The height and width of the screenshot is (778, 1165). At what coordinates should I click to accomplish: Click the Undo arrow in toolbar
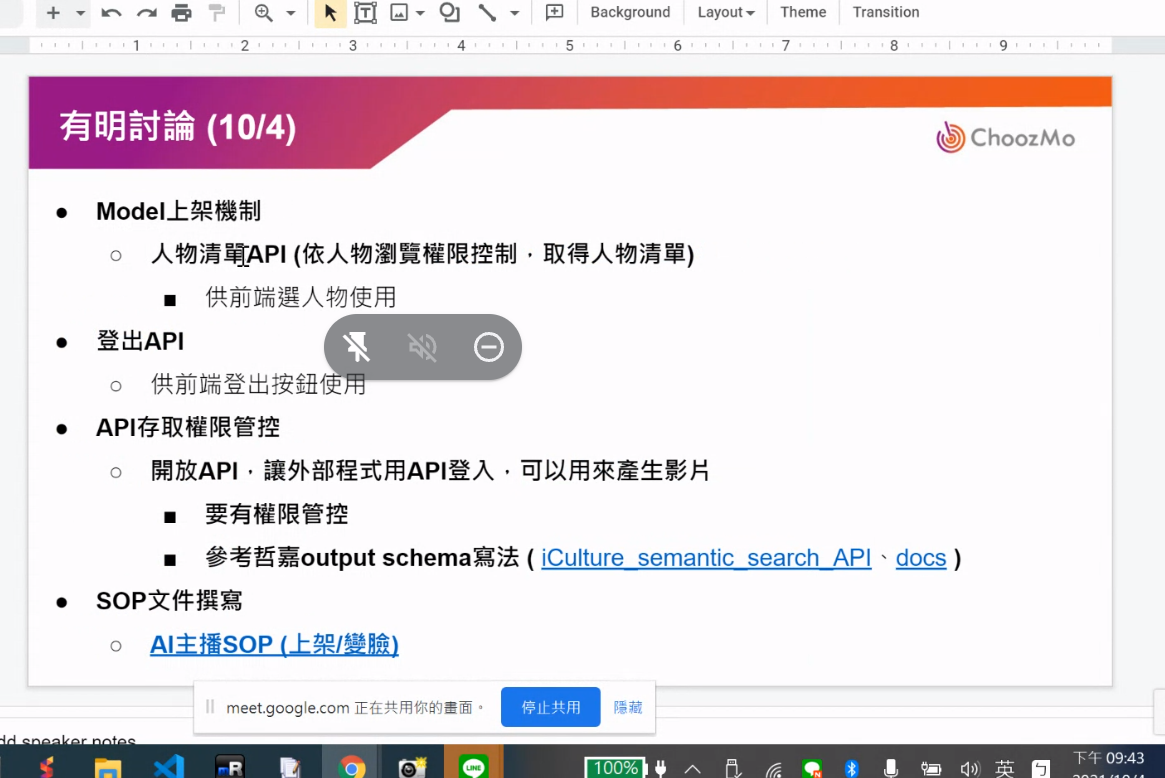pyautogui.click(x=111, y=13)
